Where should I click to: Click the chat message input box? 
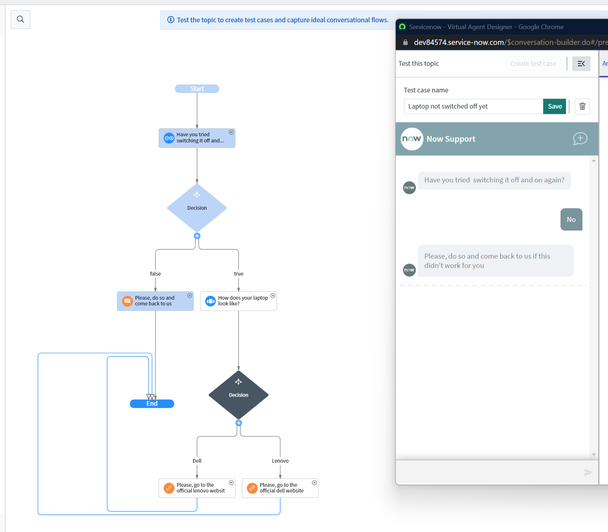pyautogui.click(x=489, y=472)
